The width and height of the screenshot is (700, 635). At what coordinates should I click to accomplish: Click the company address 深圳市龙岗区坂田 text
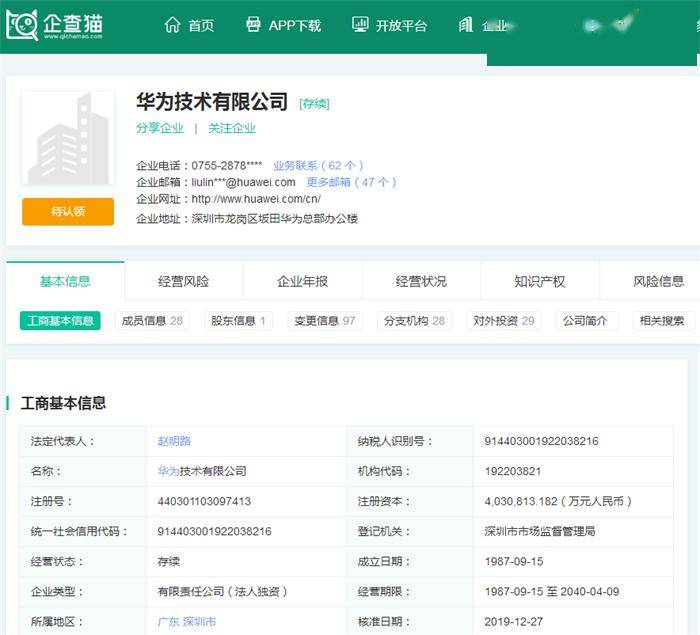pyautogui.click(x=275, y=219)
